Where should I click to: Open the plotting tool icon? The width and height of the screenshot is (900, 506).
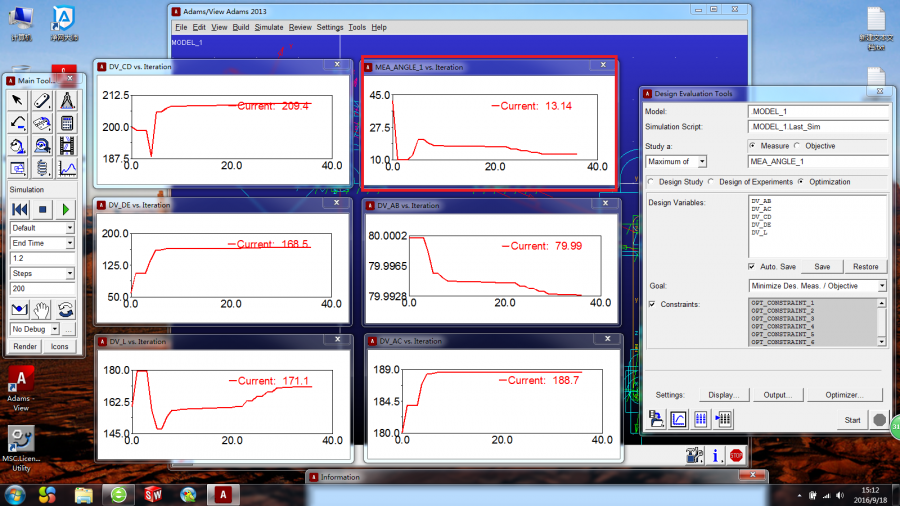(x=67, y=168)
